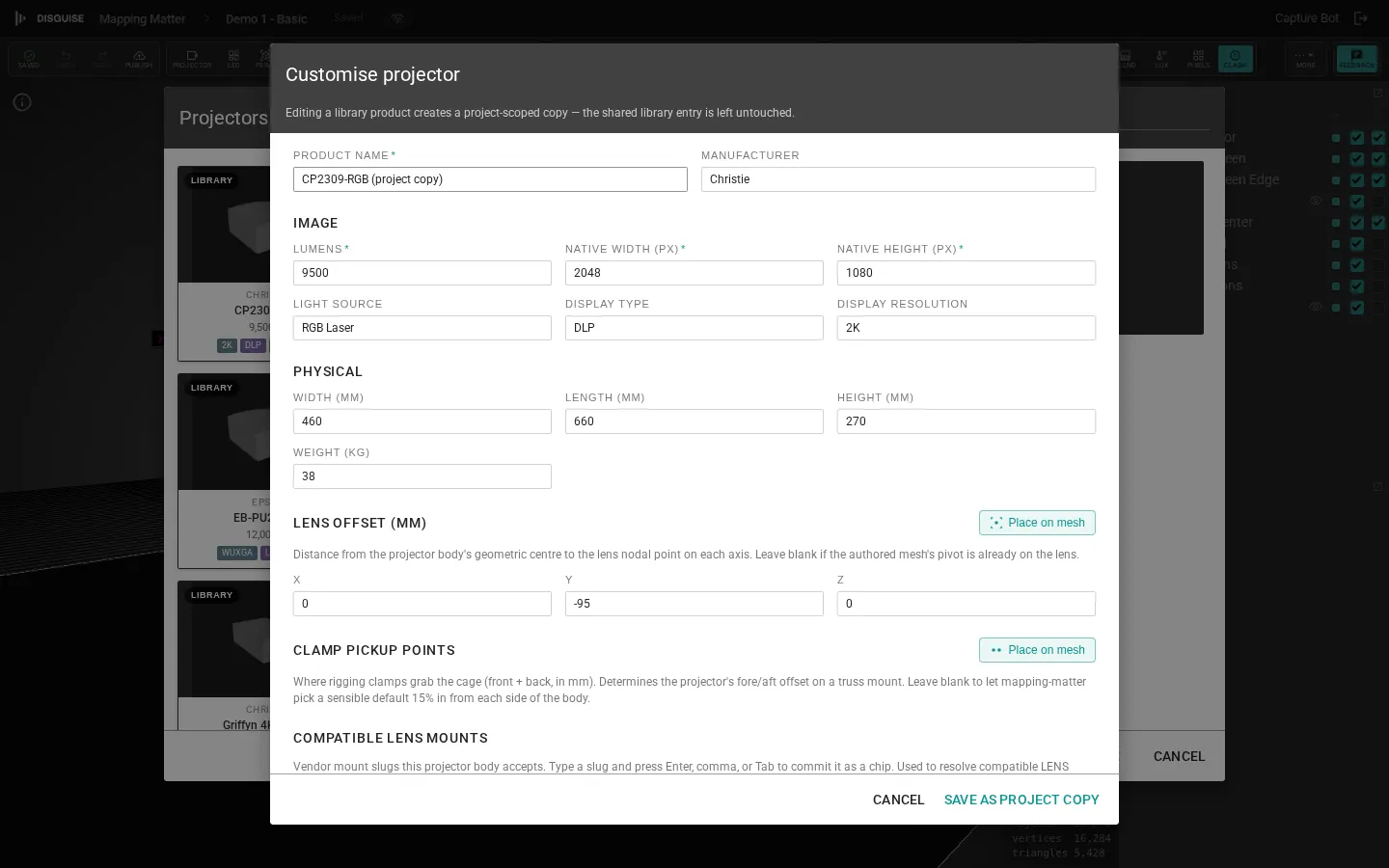Viewport: 1389px width, 868px height.
Task: Select the Griffyn 4K library projector thumbnail
Action: click(225, 639)
